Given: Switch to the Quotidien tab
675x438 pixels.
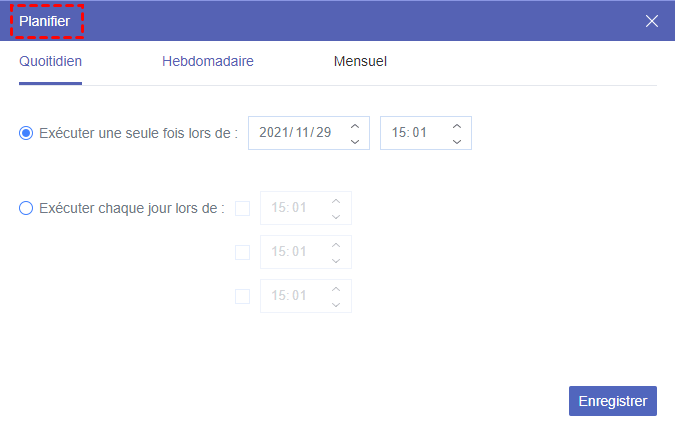Looking at the screenshot, I should click(50, 61).
